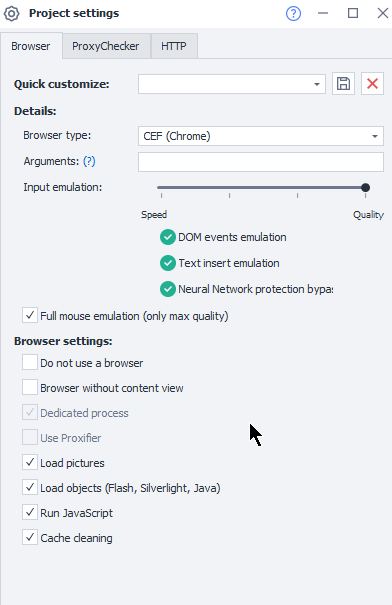Click the Input emulation slider handle

point(365,188)
